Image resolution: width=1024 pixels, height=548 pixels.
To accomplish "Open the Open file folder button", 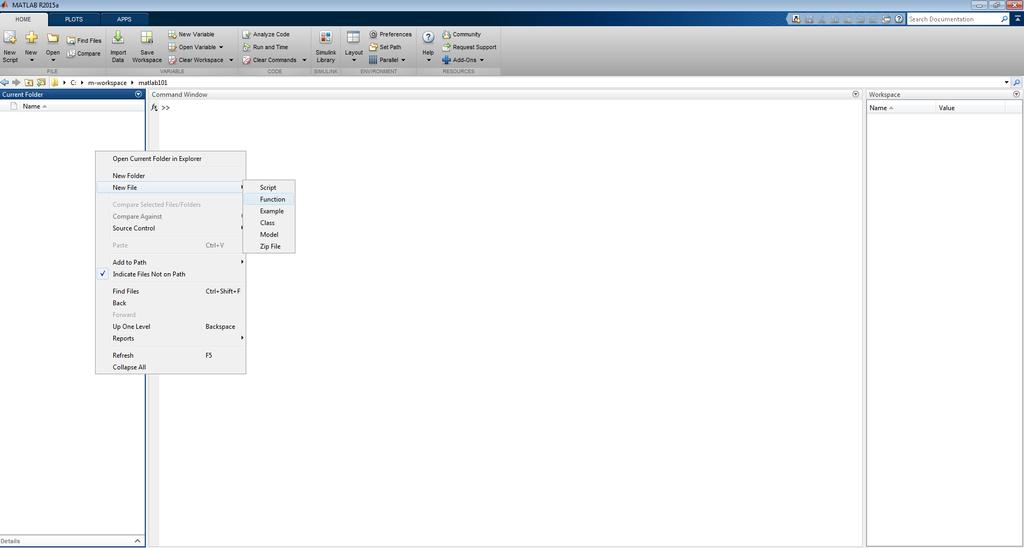I will click(53, 46).
